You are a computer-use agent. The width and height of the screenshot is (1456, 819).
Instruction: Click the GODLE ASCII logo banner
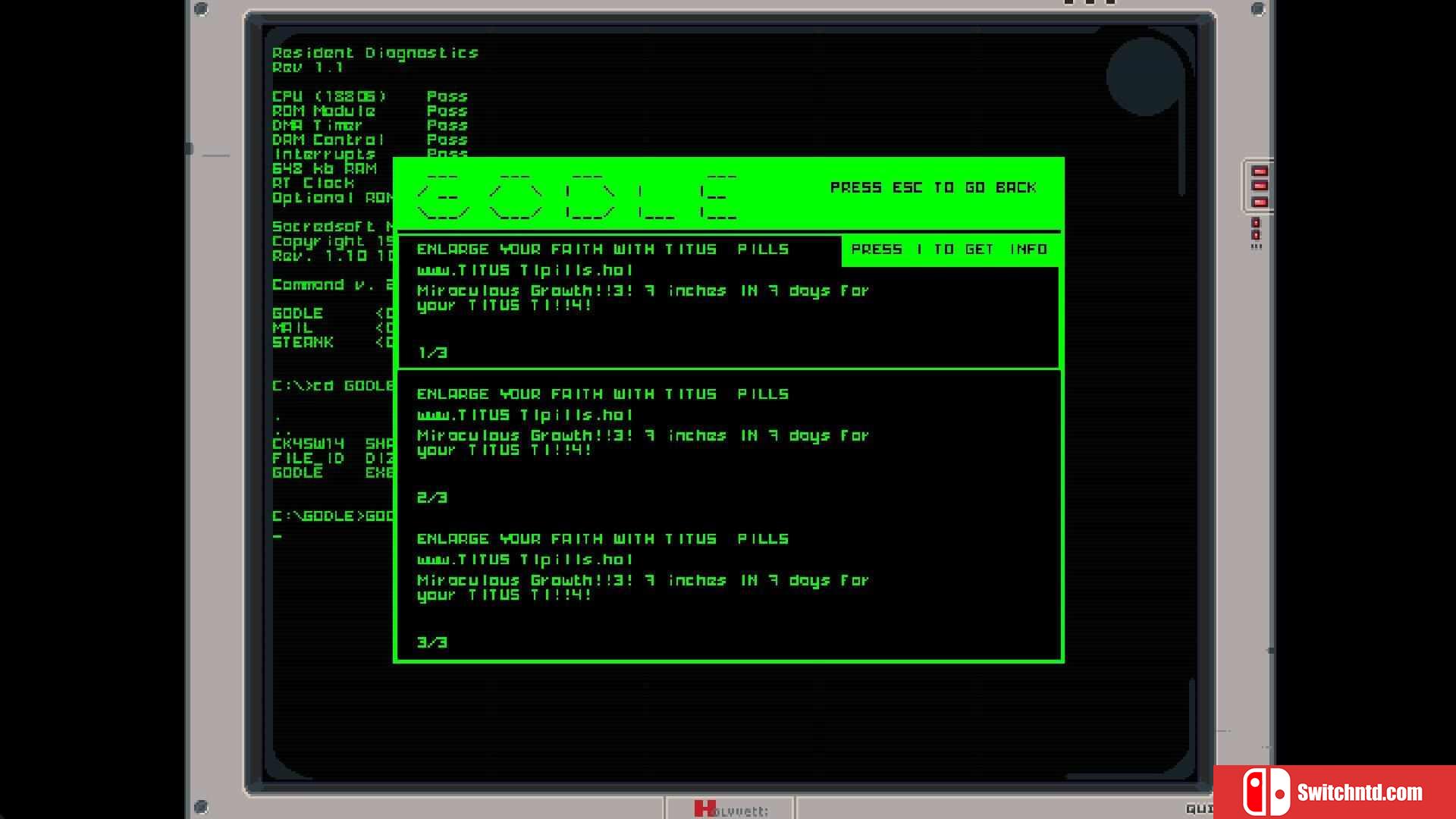point(577,197)
